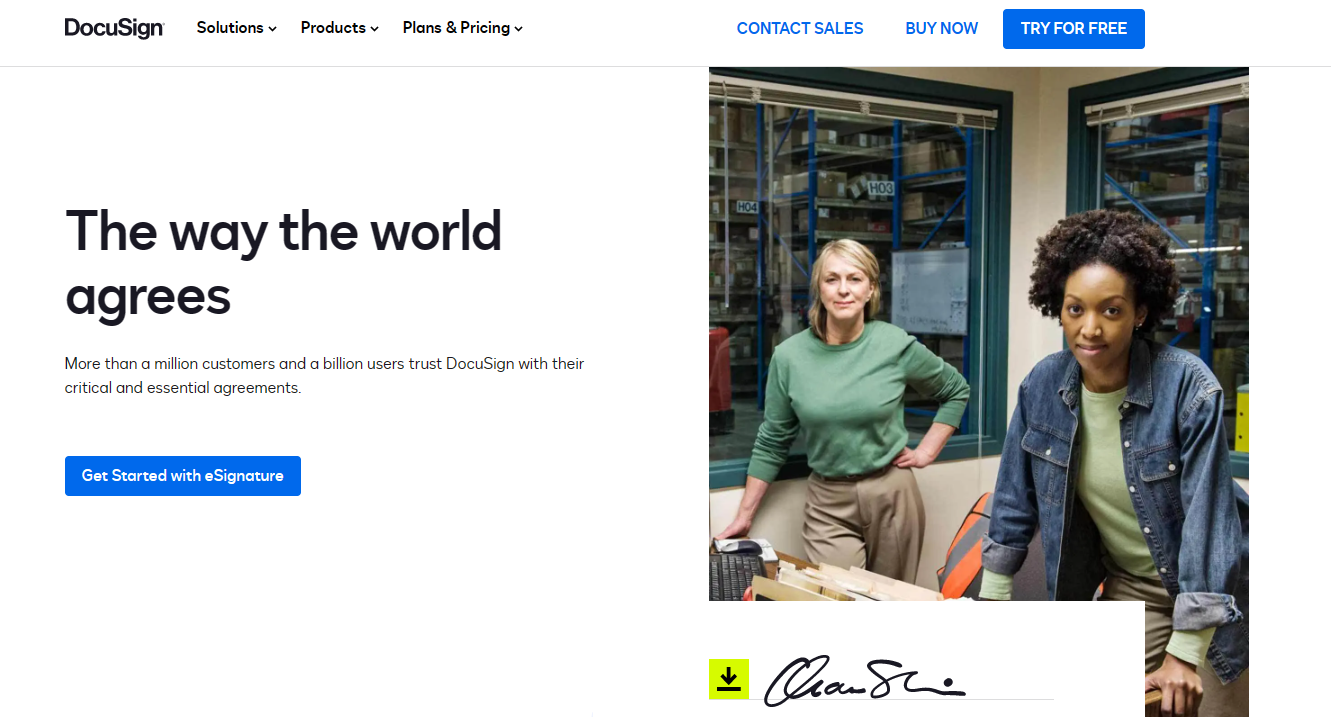Screen dimensions: 1331x717
Task: Click the handwritten signature graphic
Action: [865, 679]
